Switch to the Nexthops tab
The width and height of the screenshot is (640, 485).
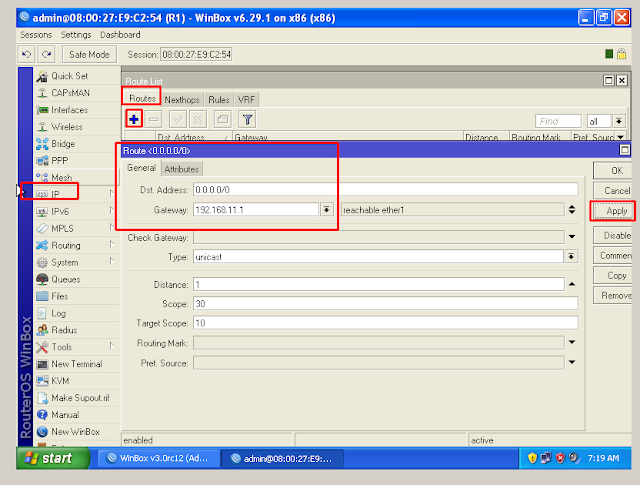[182, 100]
